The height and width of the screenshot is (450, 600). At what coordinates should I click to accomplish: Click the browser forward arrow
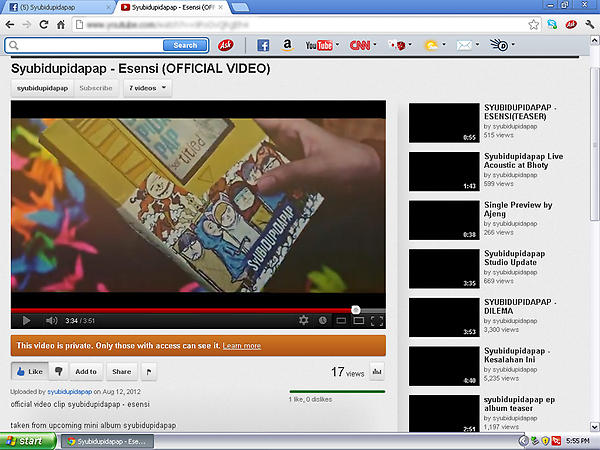27,25
